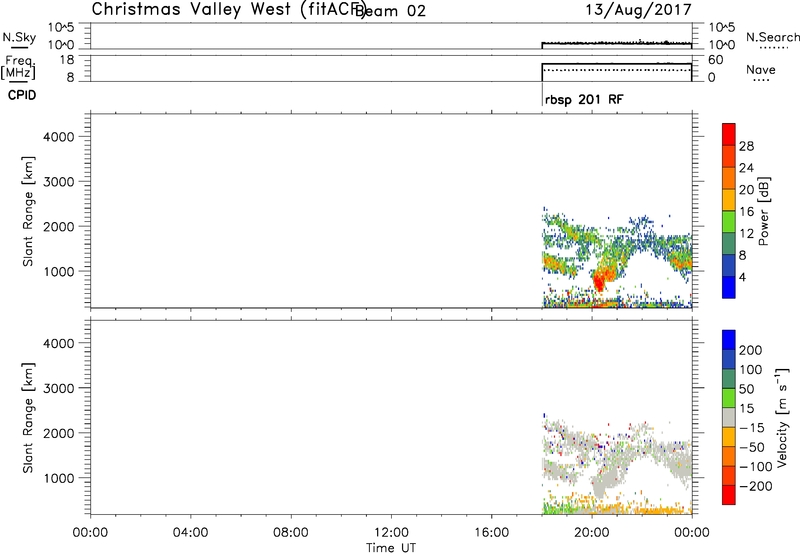Screen dimensions: 800x554
Task: Click the 3000 tick in the velocity panel
Action: tap(59, 388)
